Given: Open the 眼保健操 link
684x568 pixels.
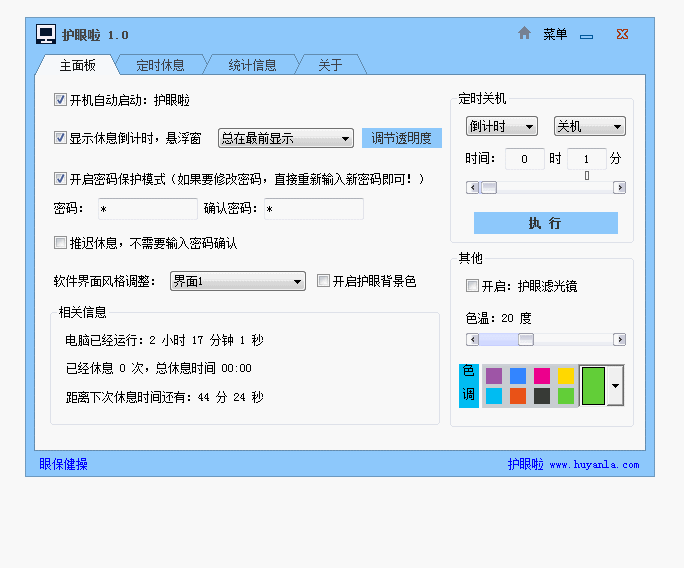Looking at the screenshot, I should pos(63,464).
